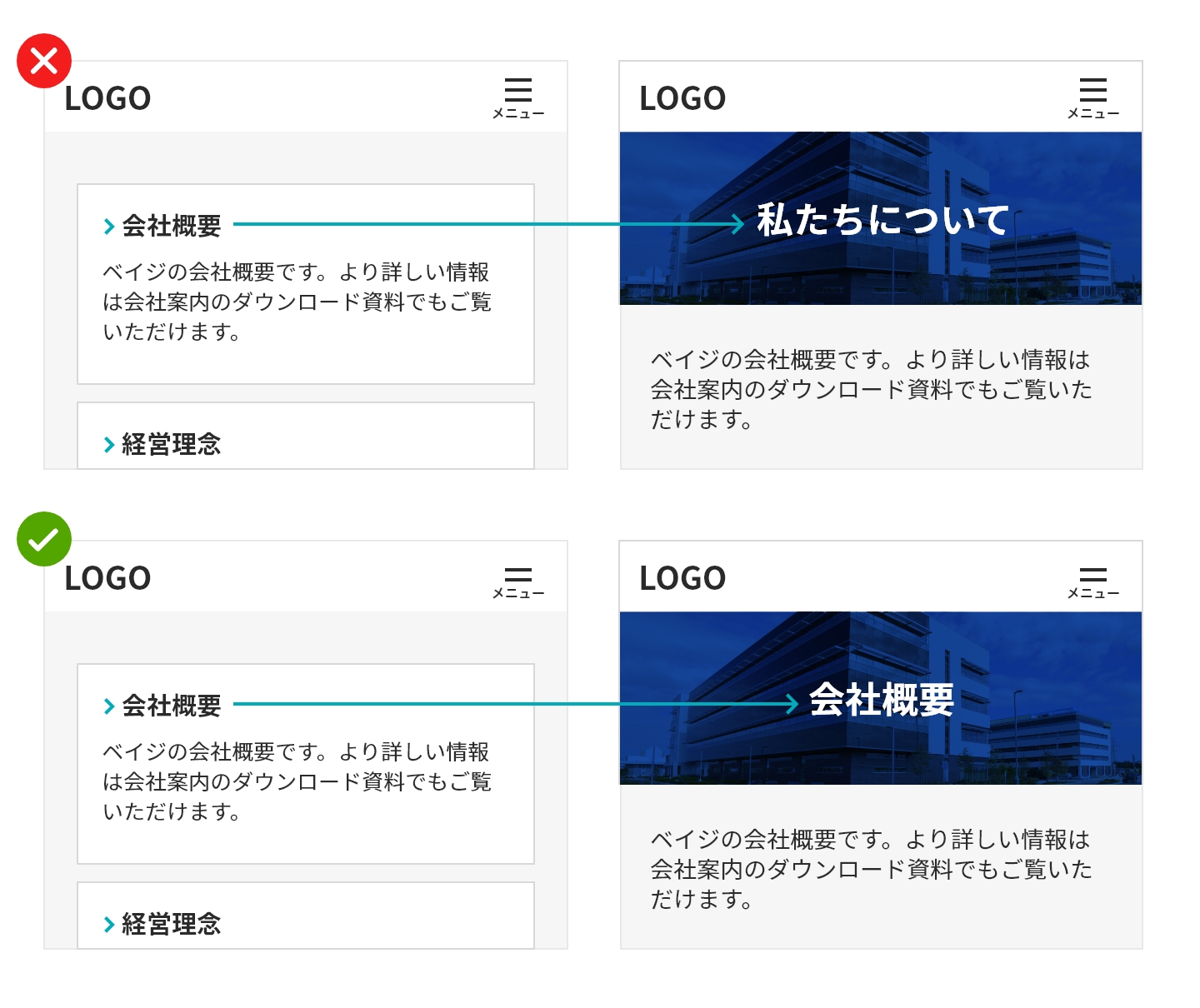The width and height of the screenshot is (1200, 1008).
Task: Click paragraph below the 会社概要 hero image
Action: click(871, 869)
